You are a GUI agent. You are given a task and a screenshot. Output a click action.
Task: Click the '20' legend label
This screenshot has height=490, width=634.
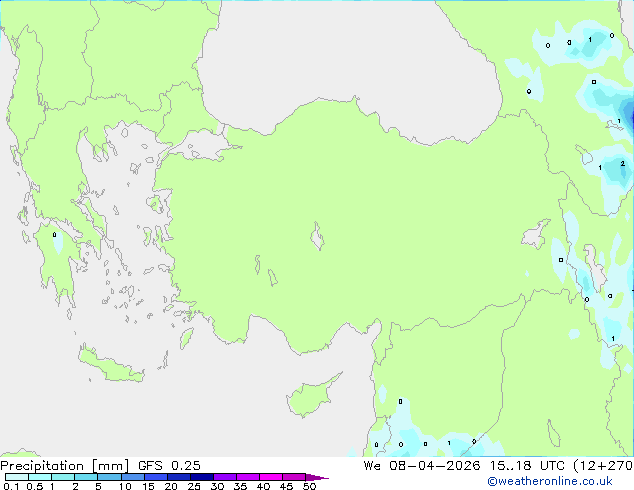171,486
